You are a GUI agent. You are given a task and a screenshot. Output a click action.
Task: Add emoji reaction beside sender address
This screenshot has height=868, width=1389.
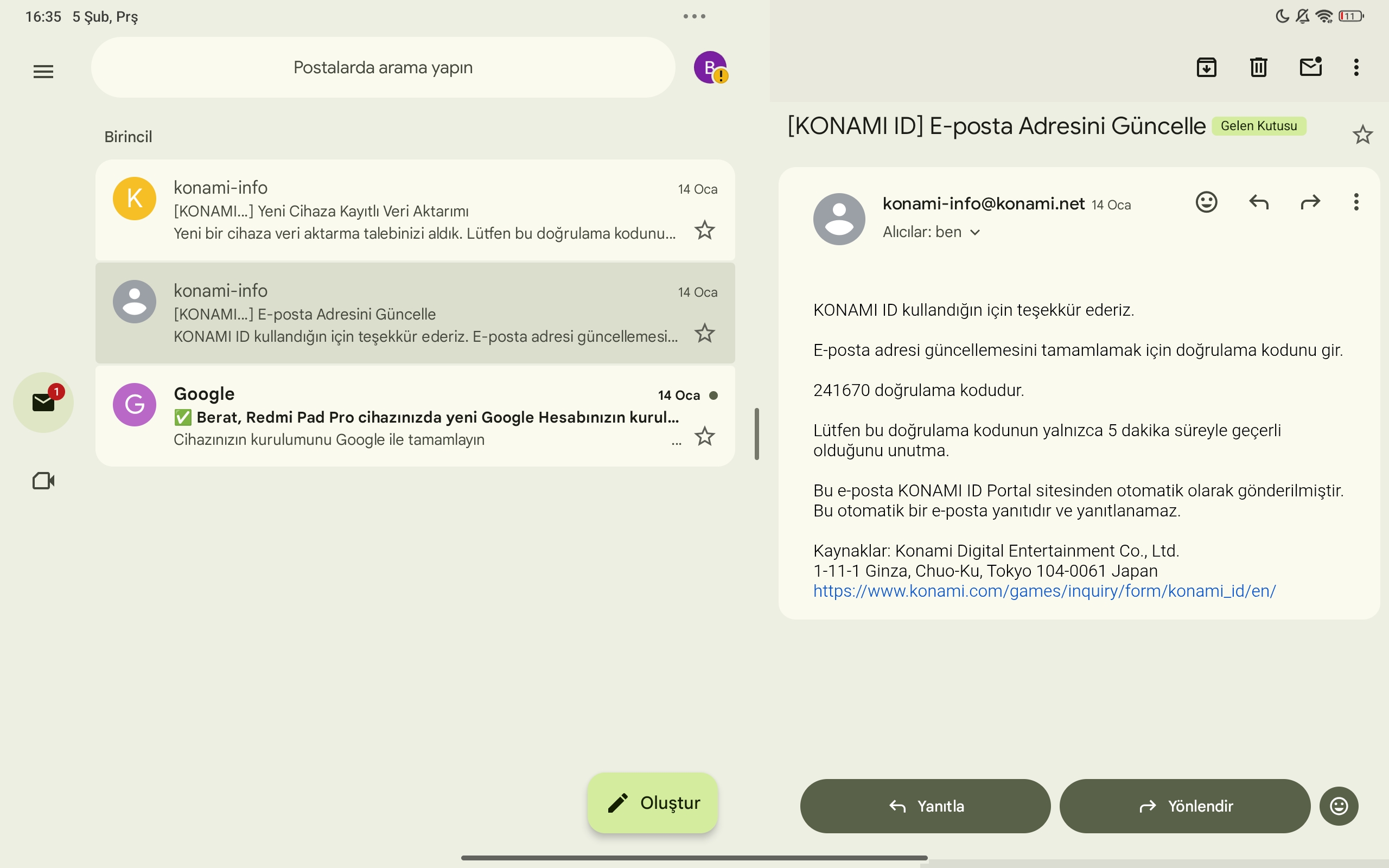coord(1207,202)
